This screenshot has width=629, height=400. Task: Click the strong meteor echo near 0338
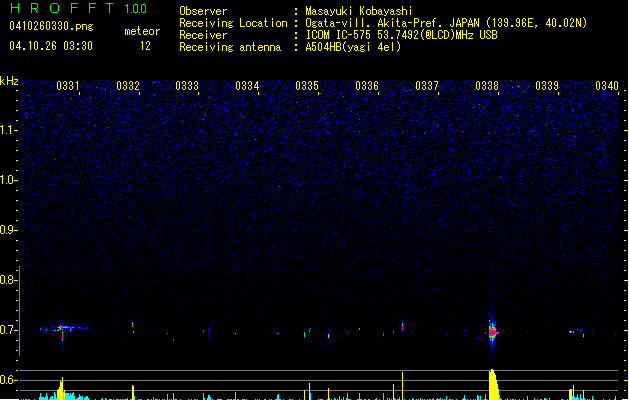pyautogui.click(x=492, y=331)
